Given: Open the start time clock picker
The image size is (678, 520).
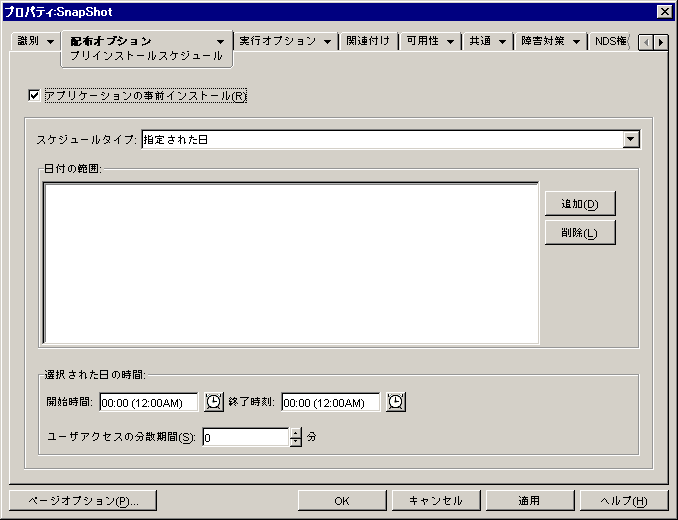Looking at the screenshot, I should pos(214,402).
